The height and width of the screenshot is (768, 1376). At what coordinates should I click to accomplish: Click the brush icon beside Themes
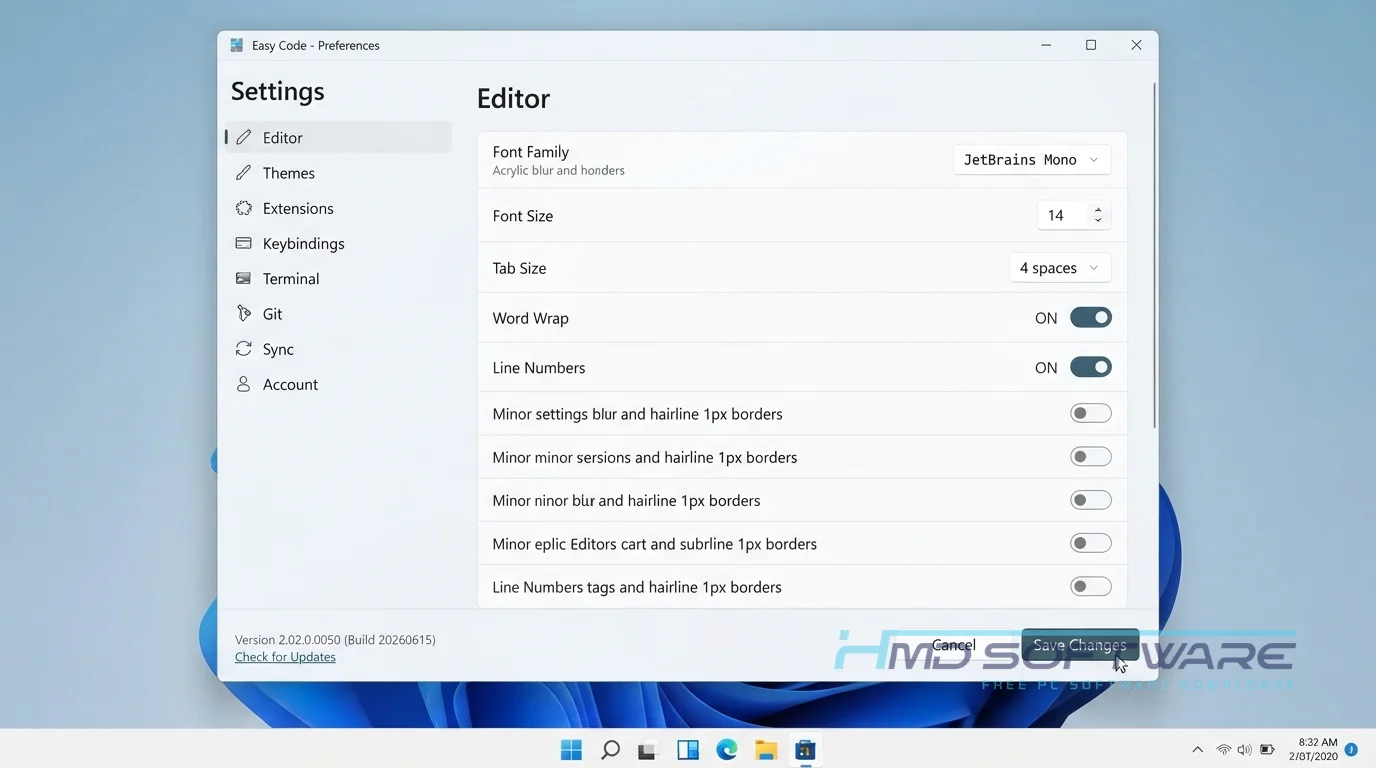tap(243, 172)
